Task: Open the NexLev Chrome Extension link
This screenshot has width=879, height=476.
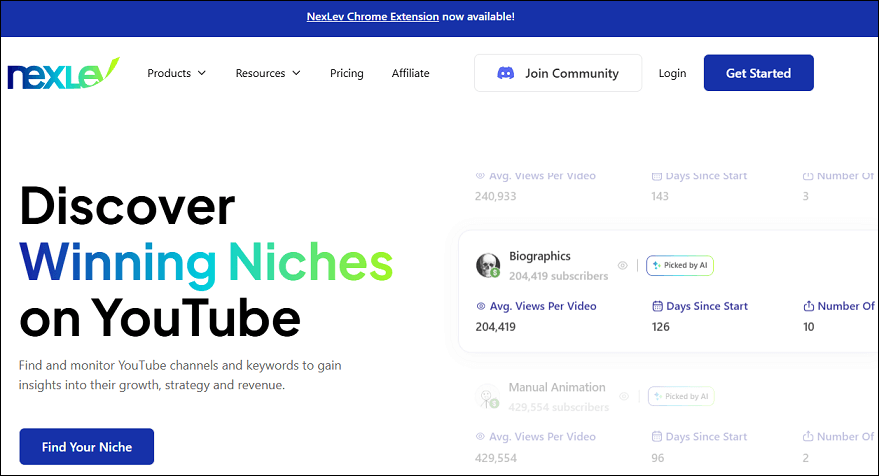Action: [372, 17]
